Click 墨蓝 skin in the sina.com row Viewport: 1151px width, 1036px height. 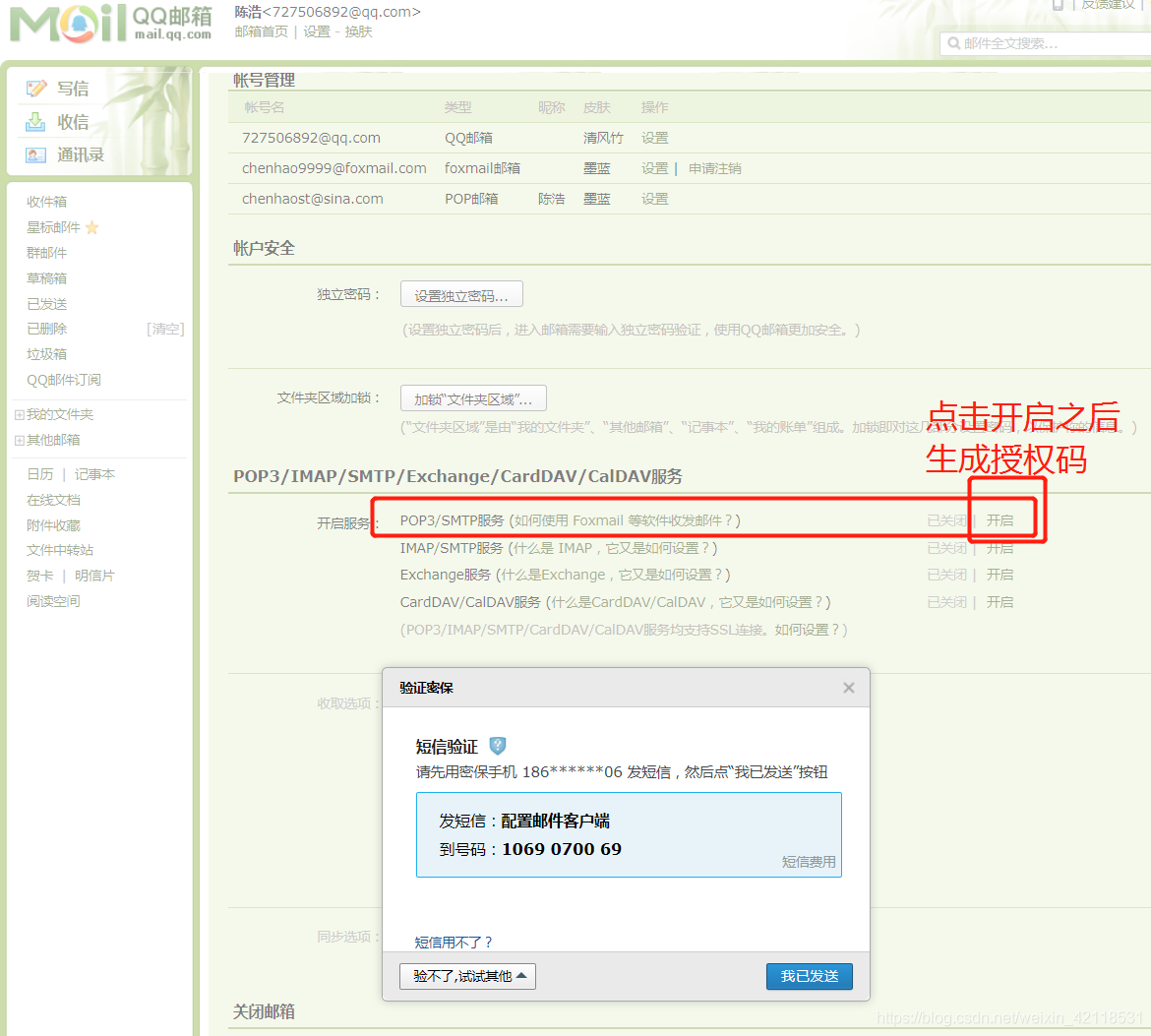coord(597,199)
